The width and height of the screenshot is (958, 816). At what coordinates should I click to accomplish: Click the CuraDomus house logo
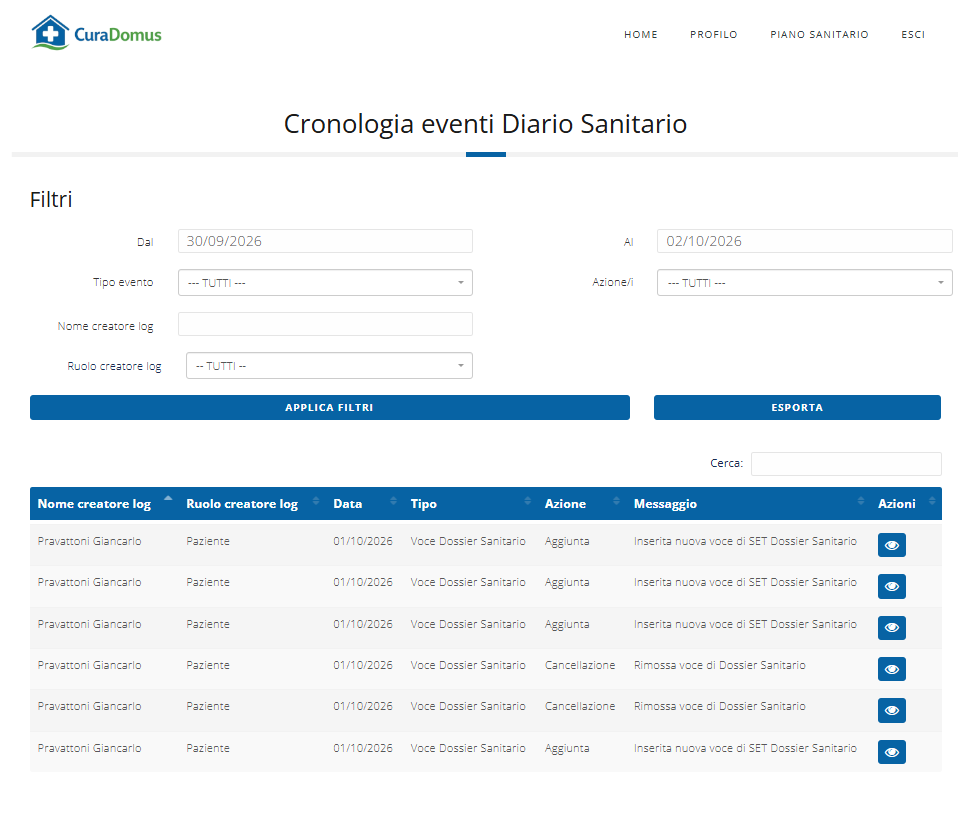pos(97,33)
